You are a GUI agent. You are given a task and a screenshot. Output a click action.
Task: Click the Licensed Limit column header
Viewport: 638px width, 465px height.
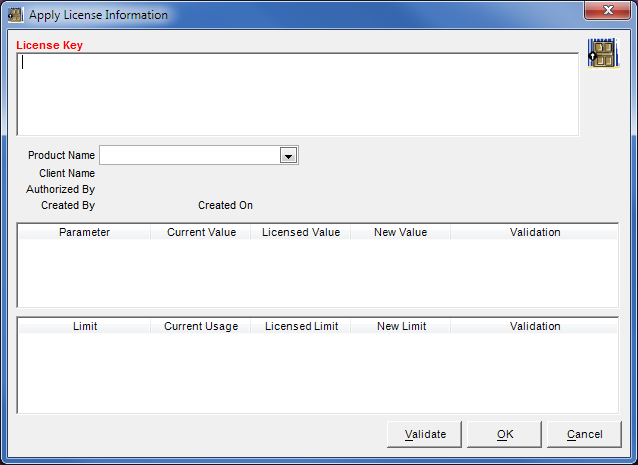301,326
